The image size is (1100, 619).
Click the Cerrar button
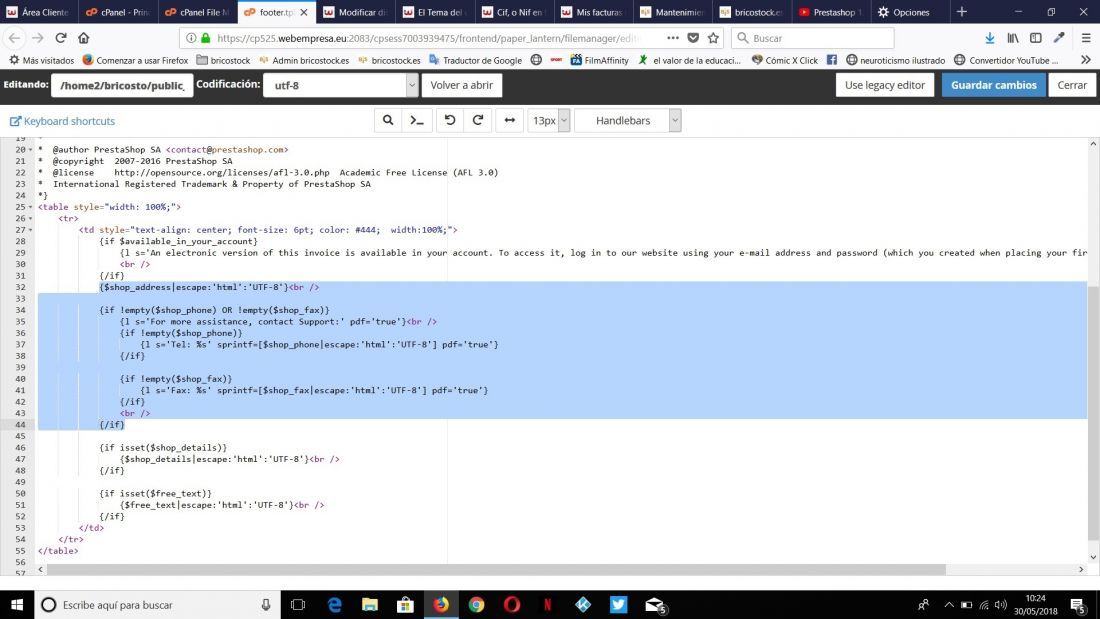coord(1072,85)
